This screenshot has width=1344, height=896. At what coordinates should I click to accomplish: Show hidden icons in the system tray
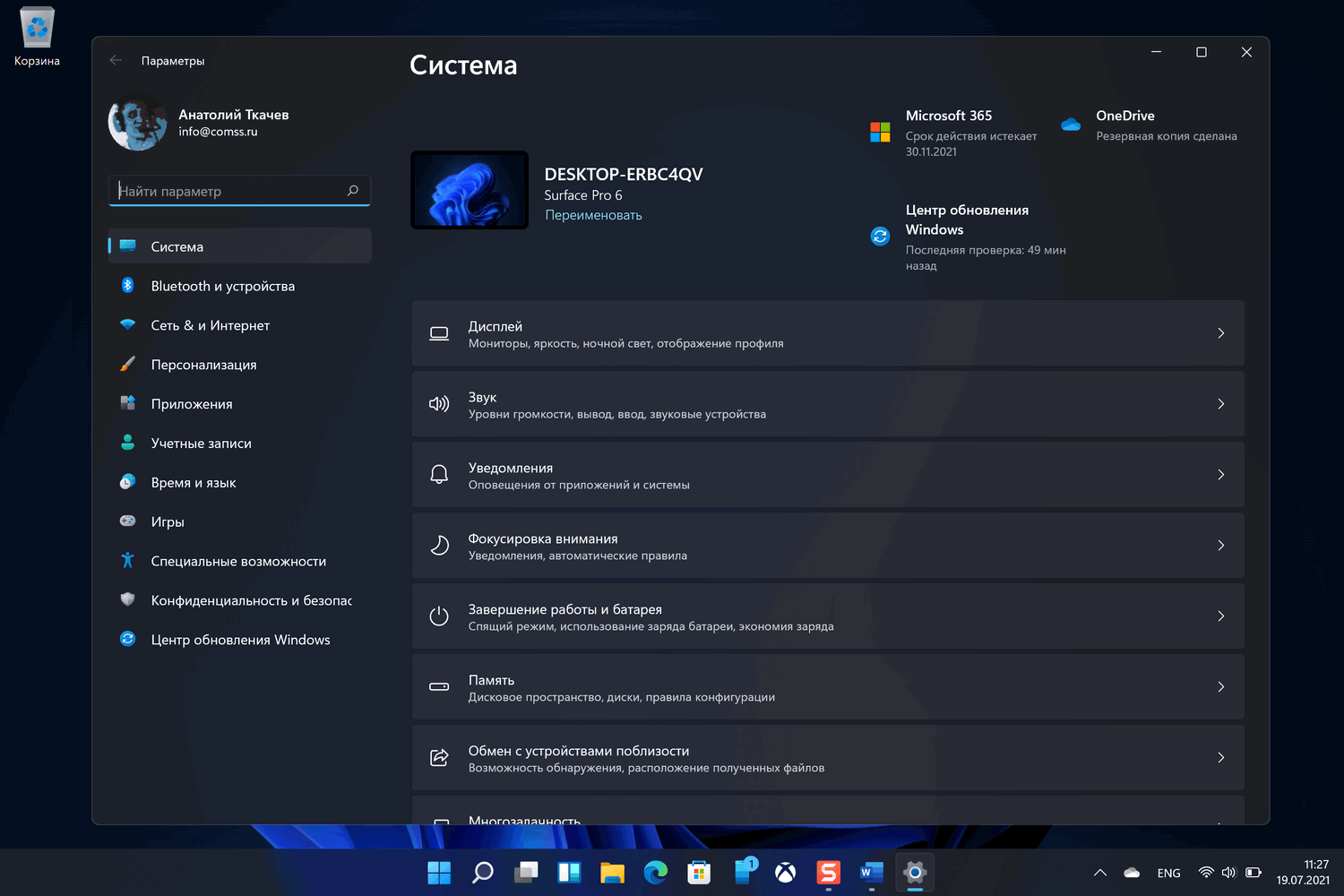tap(1100, 873)
